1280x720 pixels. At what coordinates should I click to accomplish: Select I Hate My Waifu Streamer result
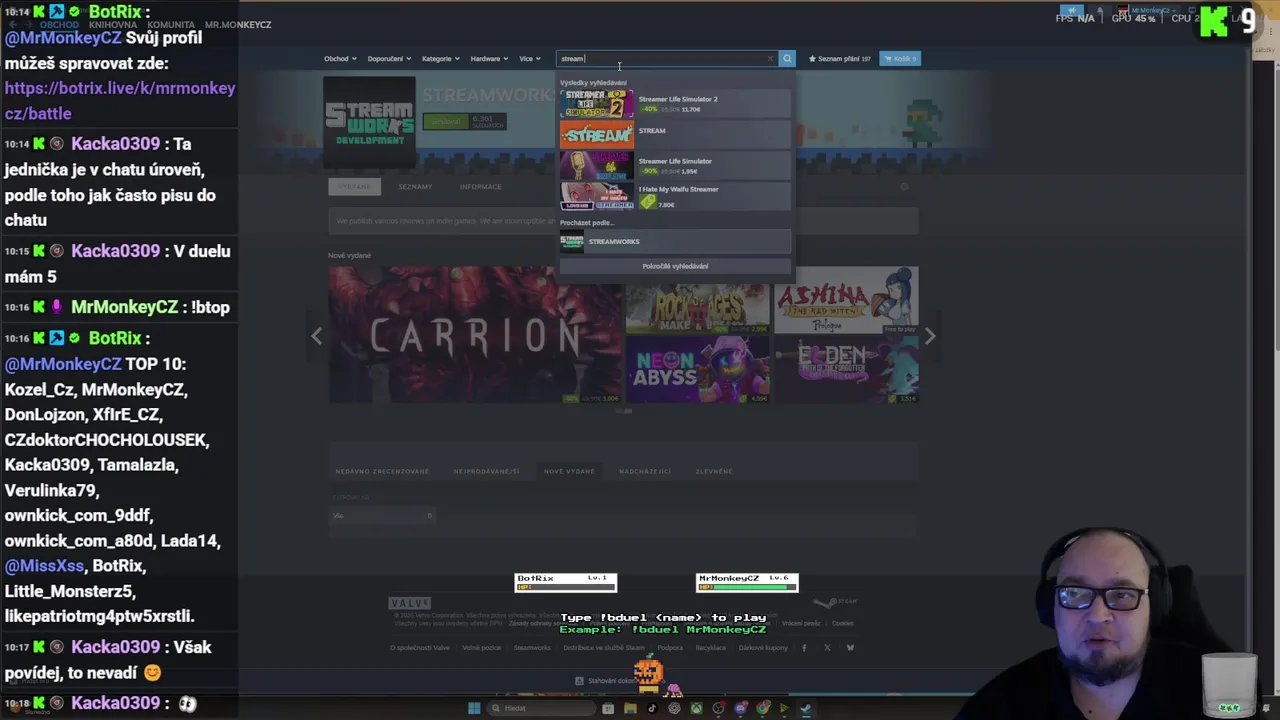pos(675,196)
